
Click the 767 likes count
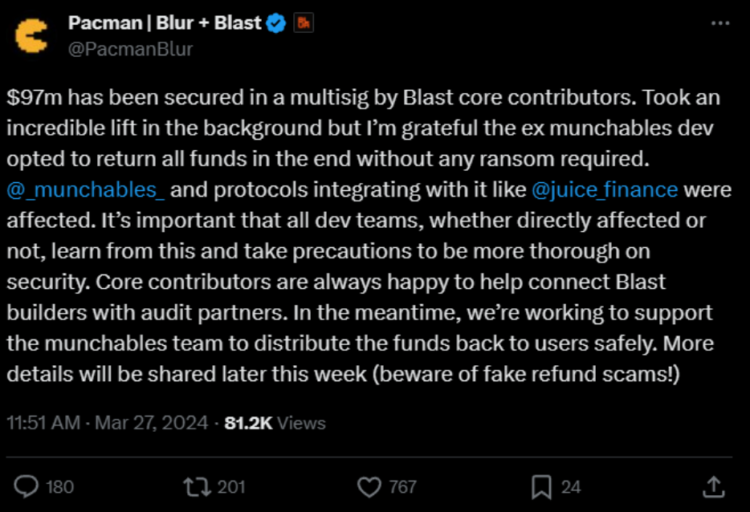403,487
